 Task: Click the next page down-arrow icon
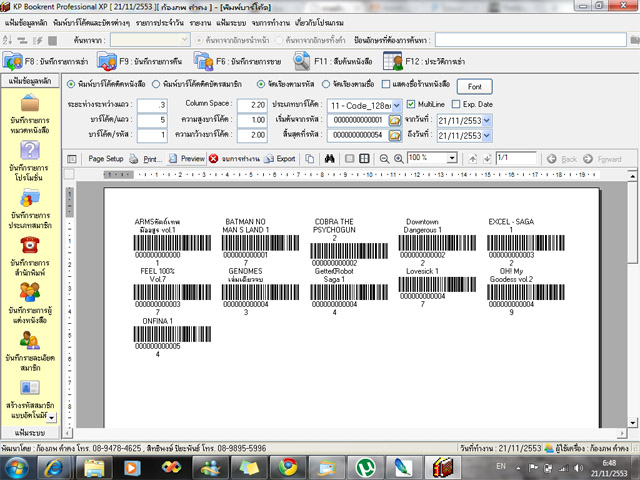[487, 159]
